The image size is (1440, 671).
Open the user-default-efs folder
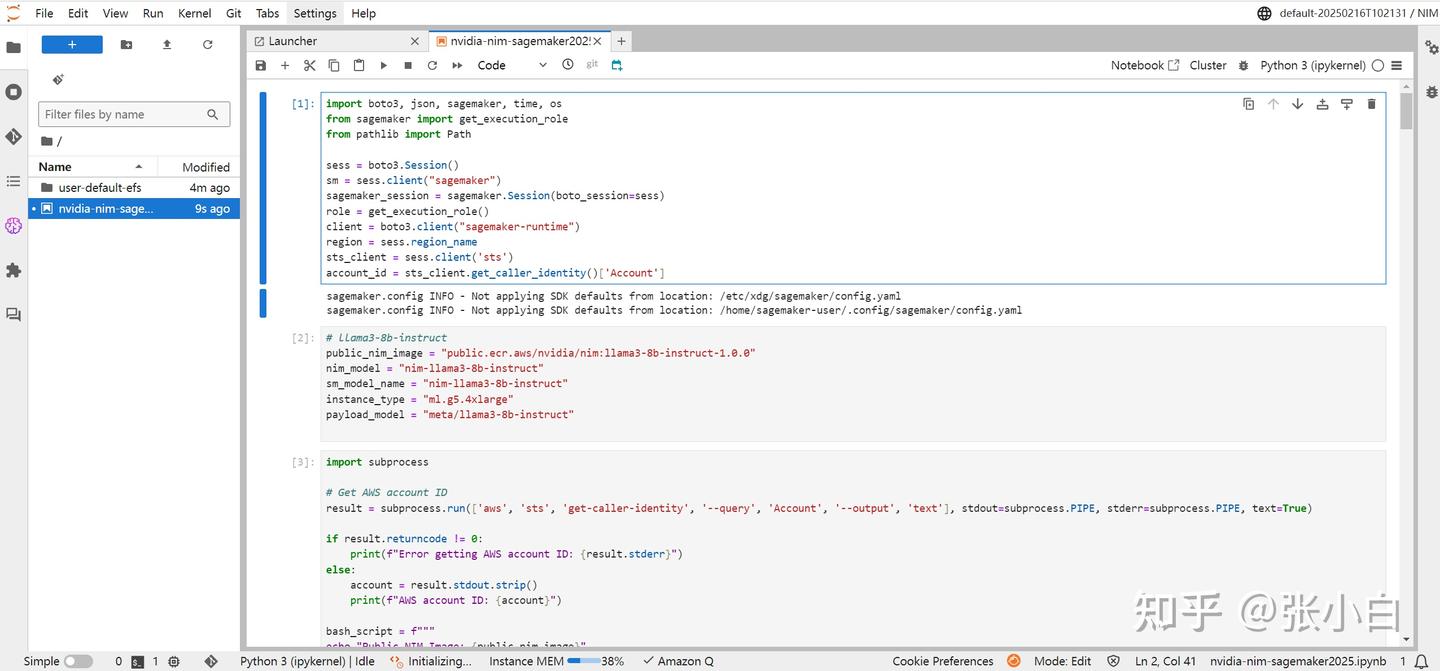134,187
